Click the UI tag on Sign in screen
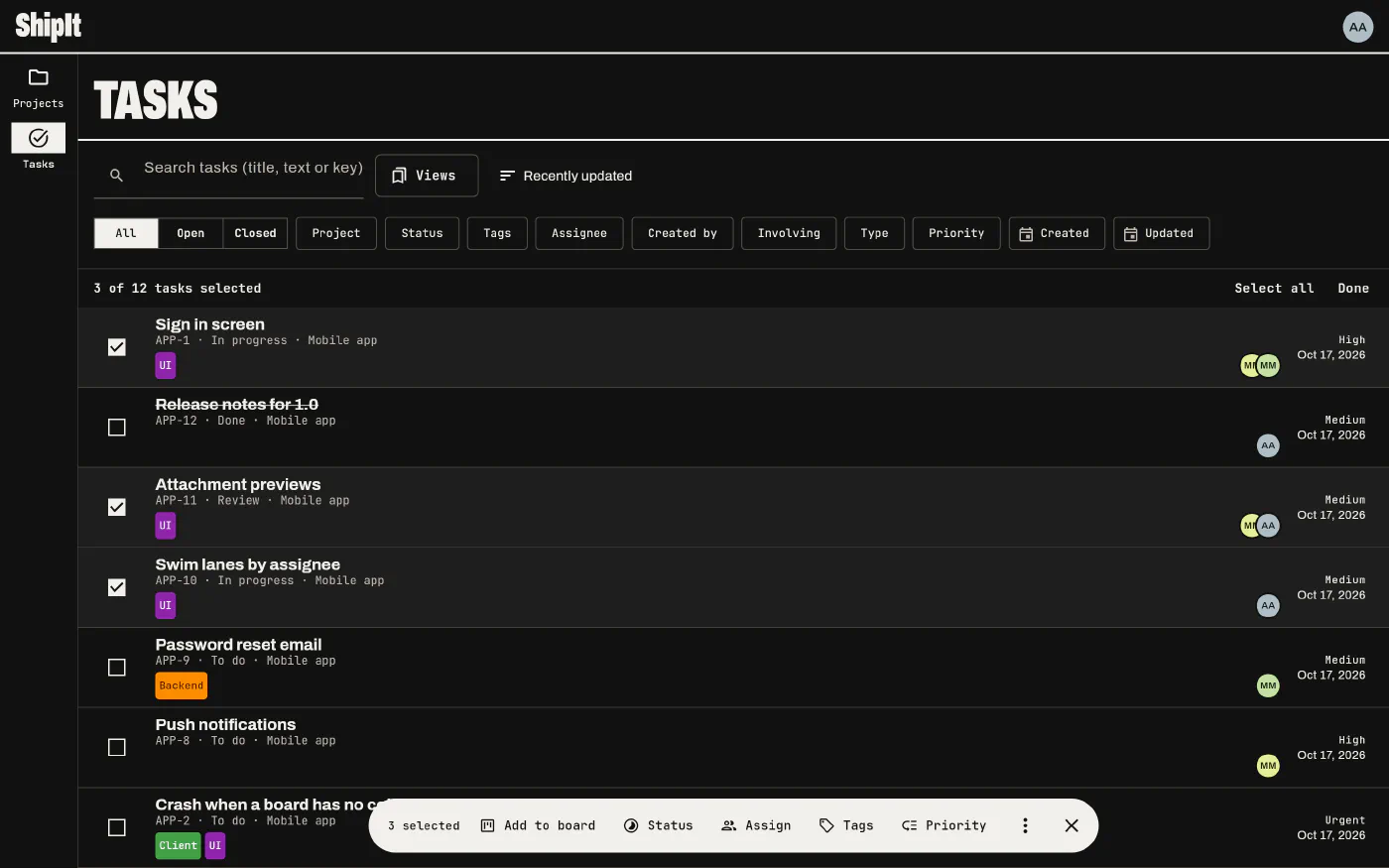The image size is (1389, 868). click(166, 365)
